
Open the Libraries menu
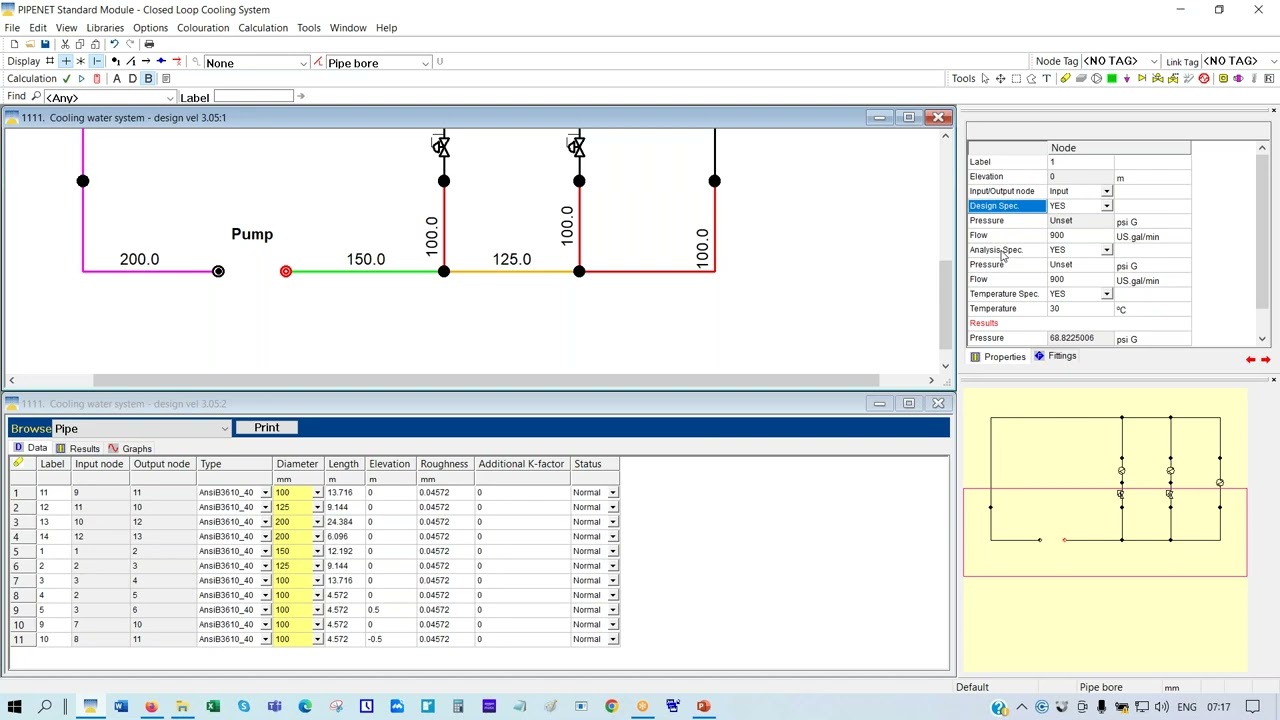click(x=105, y=27)
